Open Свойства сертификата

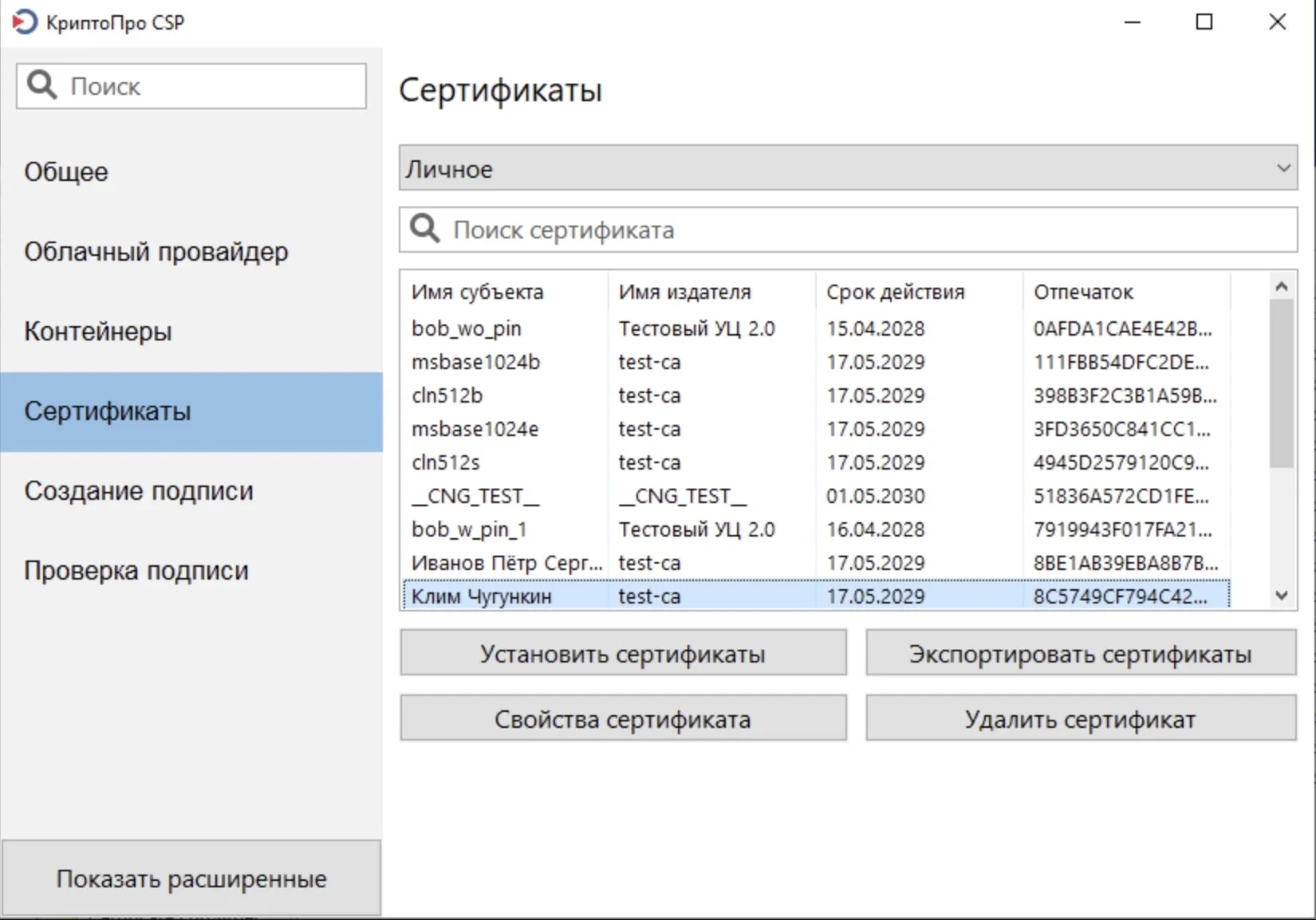point(623,719)
